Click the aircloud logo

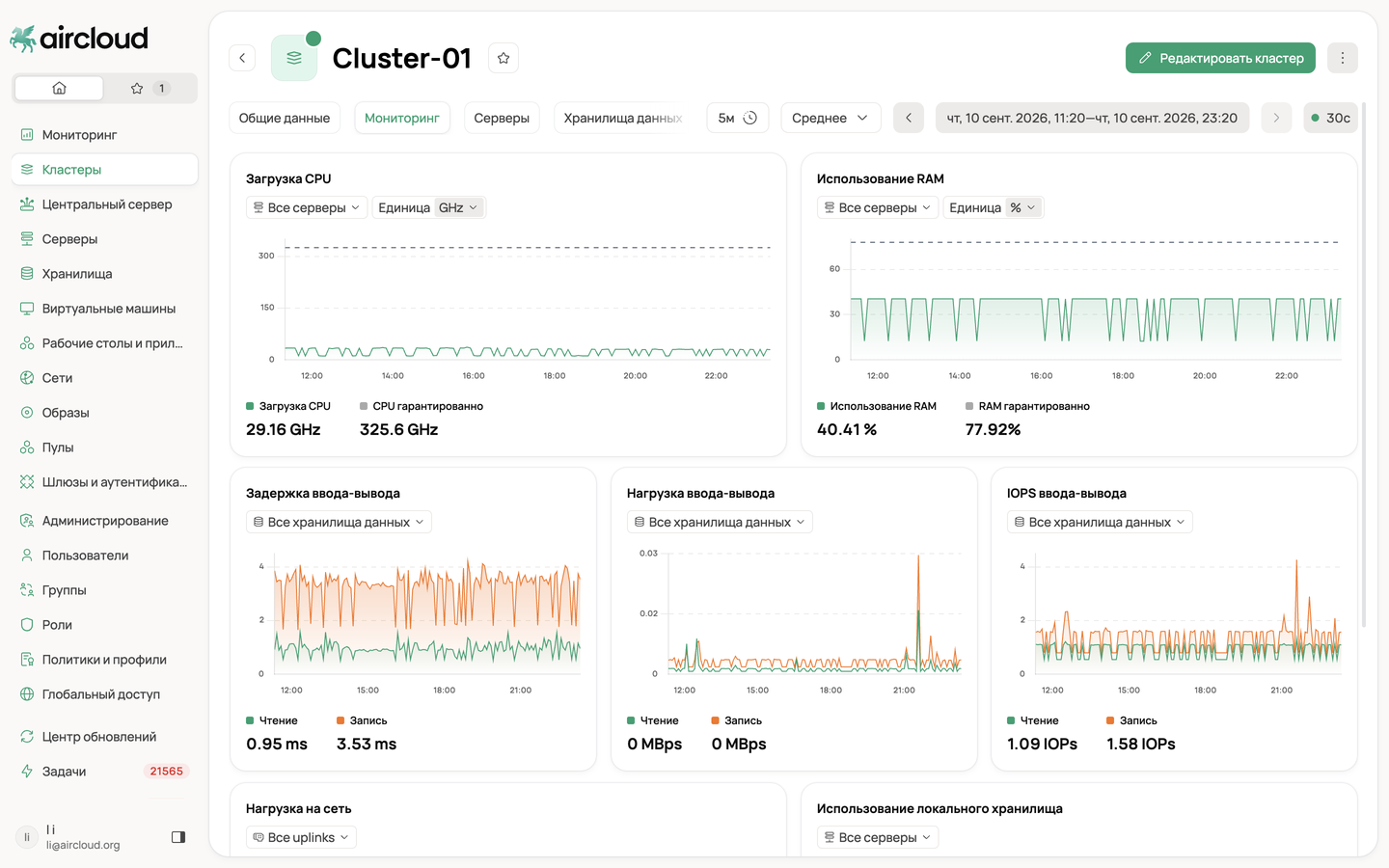(79, 39)
